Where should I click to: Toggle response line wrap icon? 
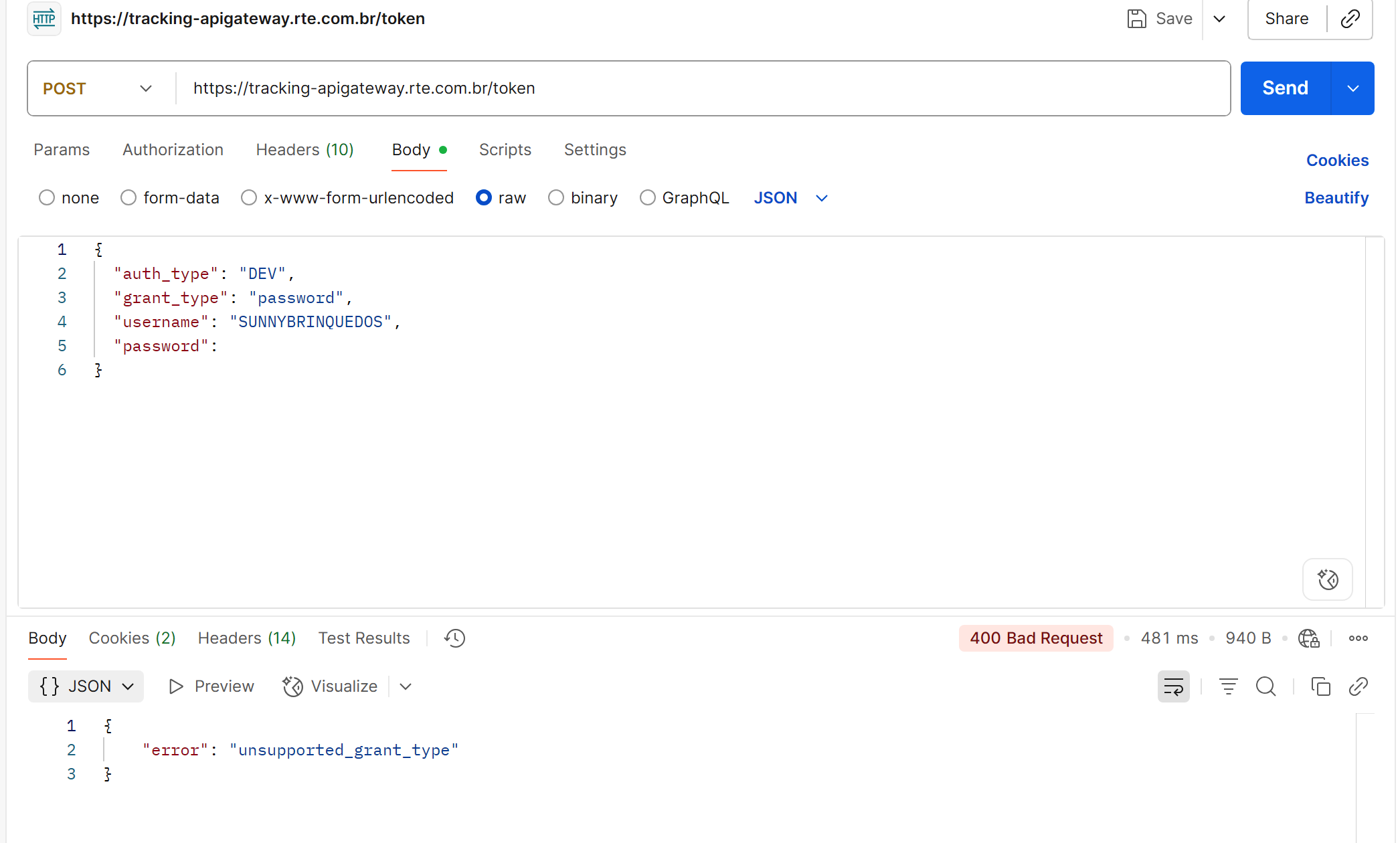1174,686
